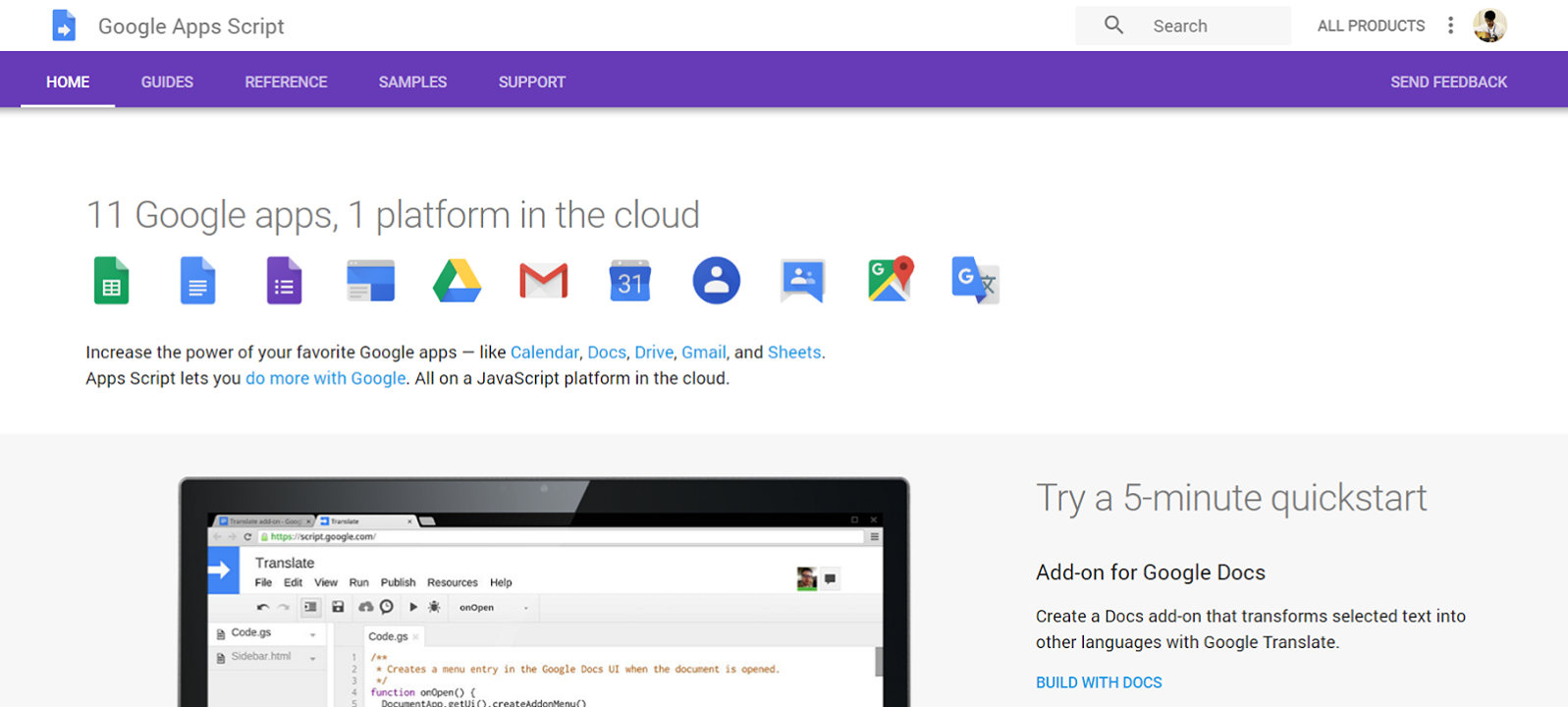1568x707 pixels.
Task: Open the three-dot more options menu
Action: (1450, 26)
